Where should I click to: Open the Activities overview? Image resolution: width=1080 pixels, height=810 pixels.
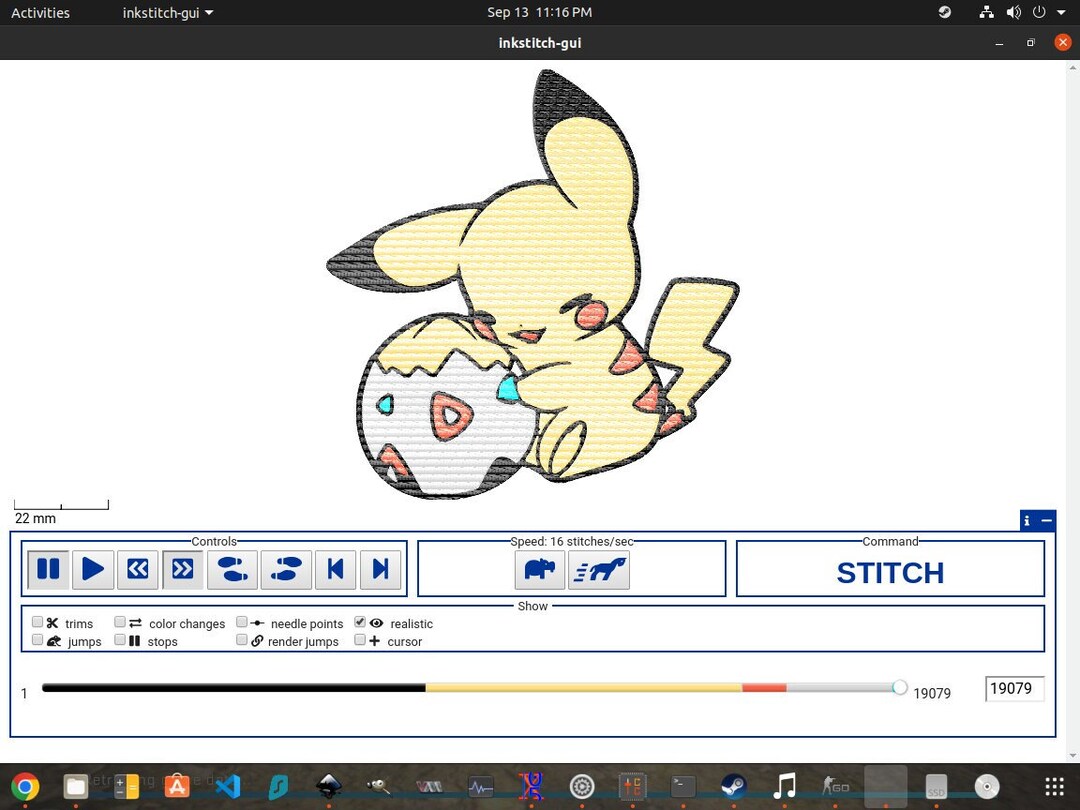point(40,12)
